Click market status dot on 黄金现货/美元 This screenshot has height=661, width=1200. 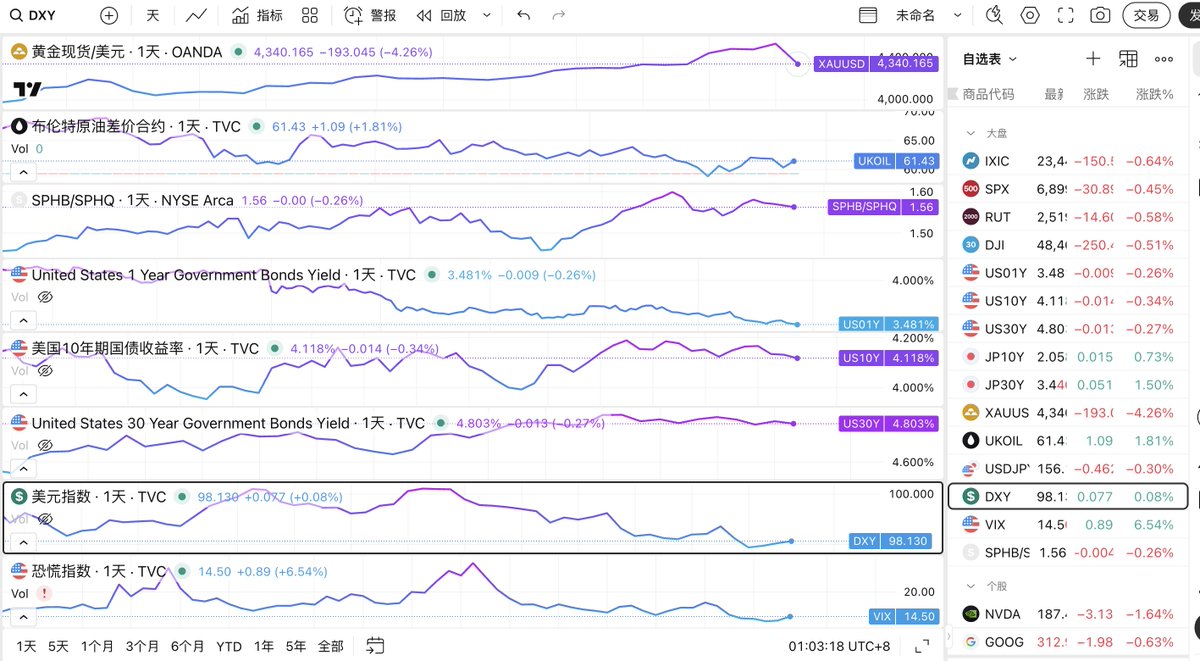pos(238,52)
